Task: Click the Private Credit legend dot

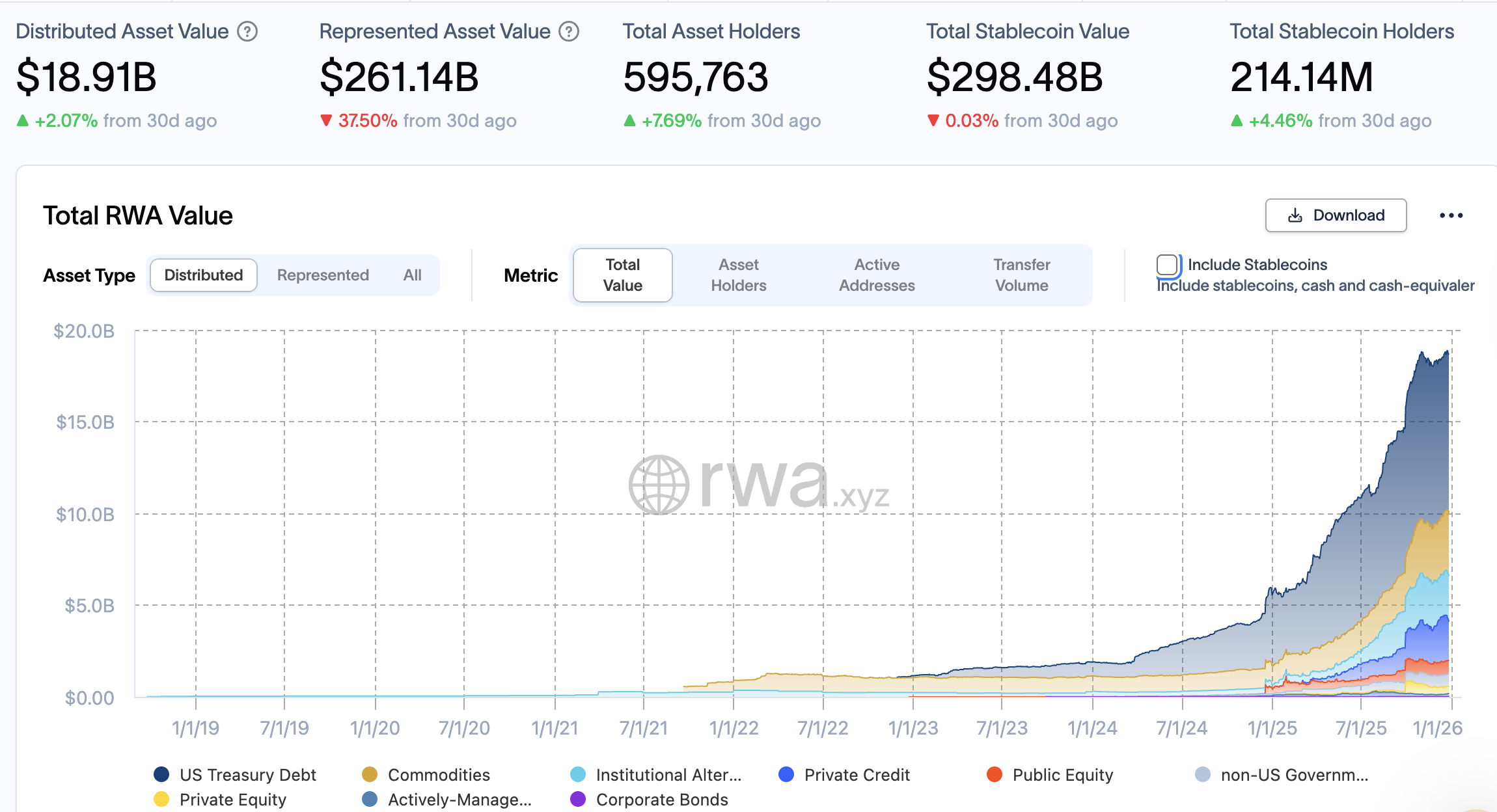Action: click(786, 774)
